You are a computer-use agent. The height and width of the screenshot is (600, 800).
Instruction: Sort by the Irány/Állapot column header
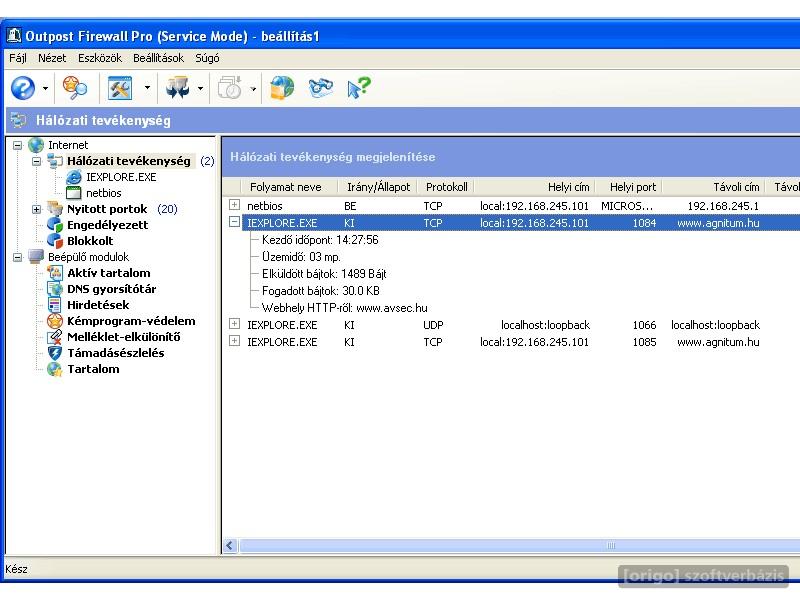click(x=378, y=187)
